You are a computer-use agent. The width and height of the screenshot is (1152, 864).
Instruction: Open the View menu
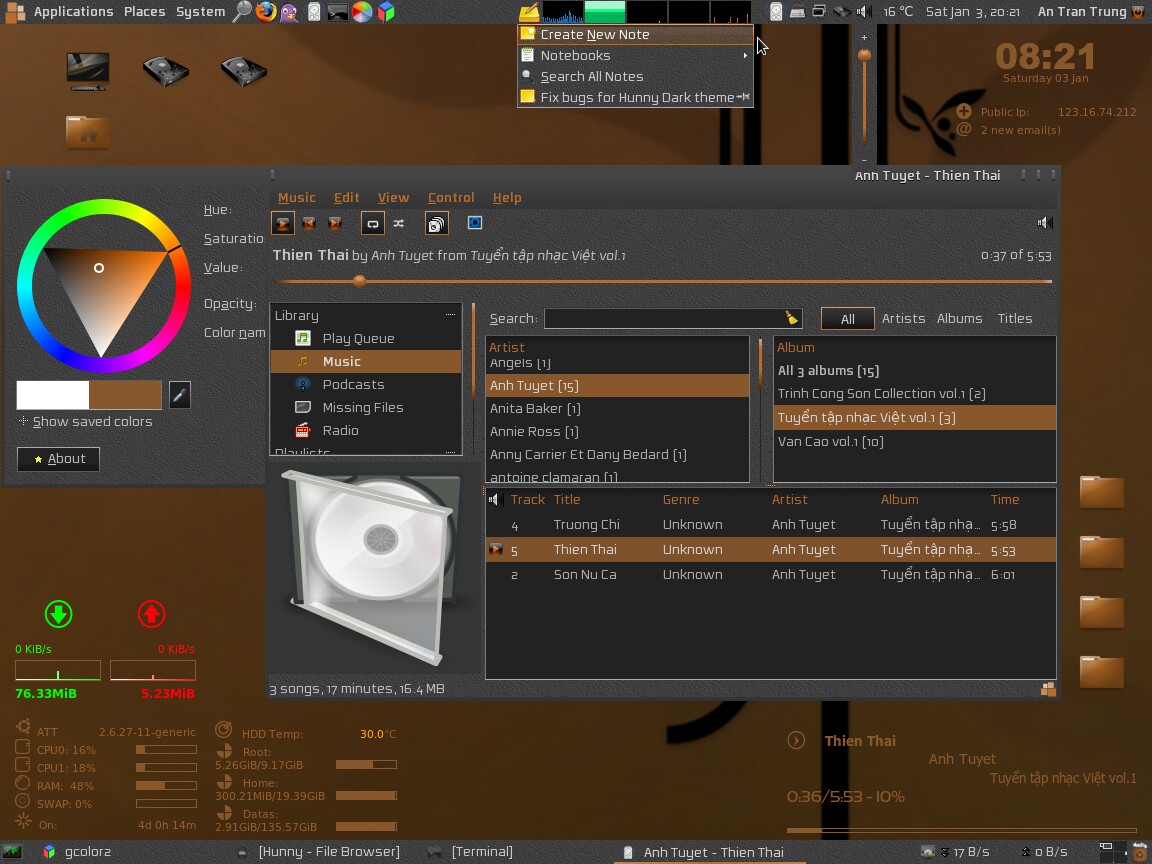(393, 198)
